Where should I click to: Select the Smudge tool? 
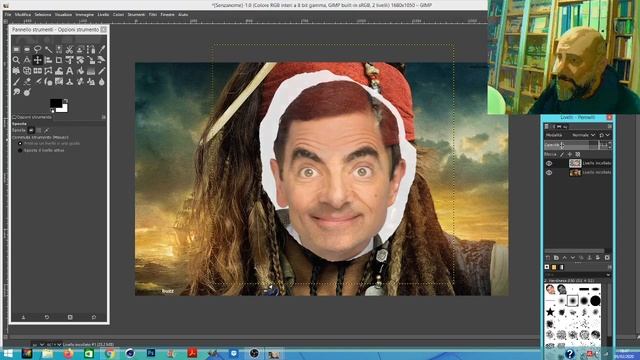coord(16,92)
